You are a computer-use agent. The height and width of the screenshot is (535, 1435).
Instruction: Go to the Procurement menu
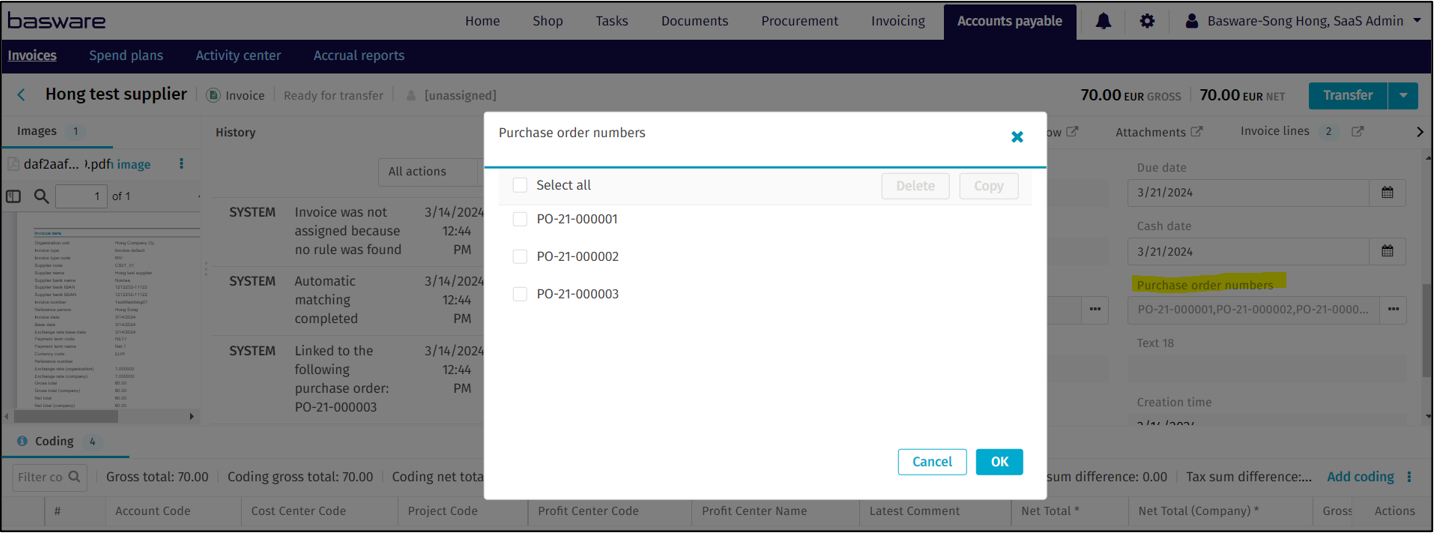click(799, 21)
